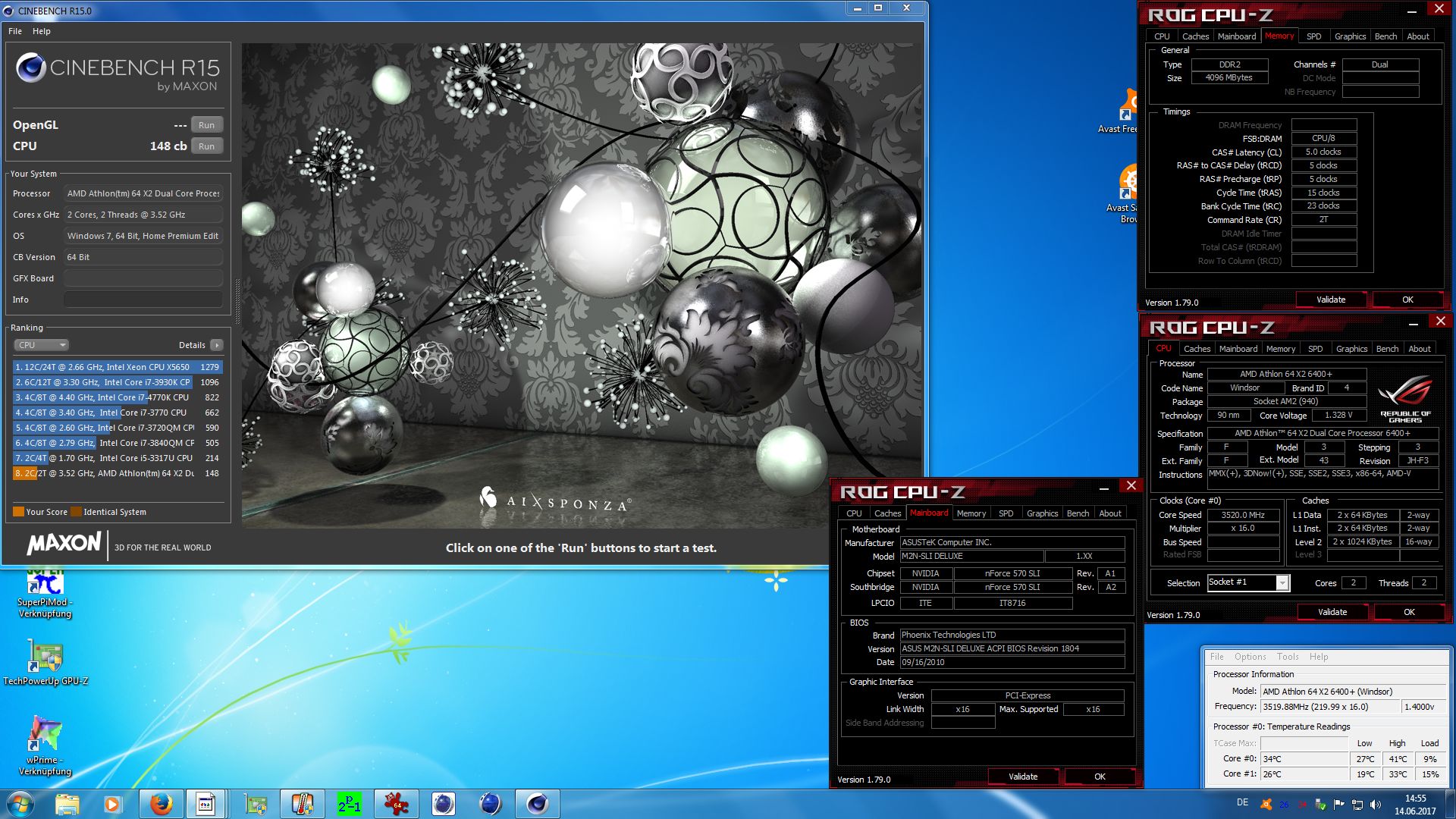Run the CPU benchmark
The width and height of the screenshot is (1456, 819).
[x=206, y=146]
